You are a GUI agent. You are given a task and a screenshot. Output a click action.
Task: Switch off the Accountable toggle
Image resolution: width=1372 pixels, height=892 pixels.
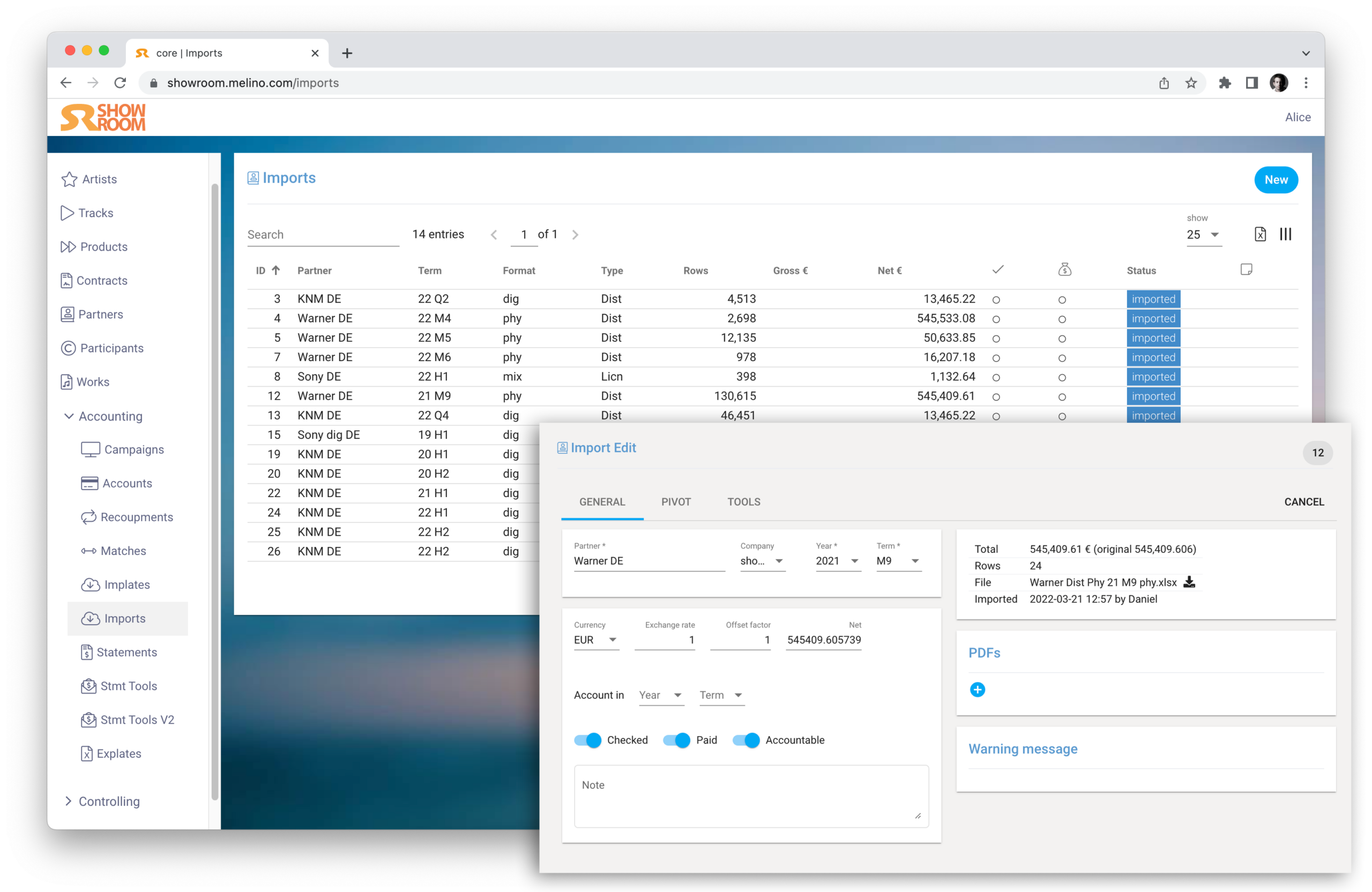click(x=746, y=740)
